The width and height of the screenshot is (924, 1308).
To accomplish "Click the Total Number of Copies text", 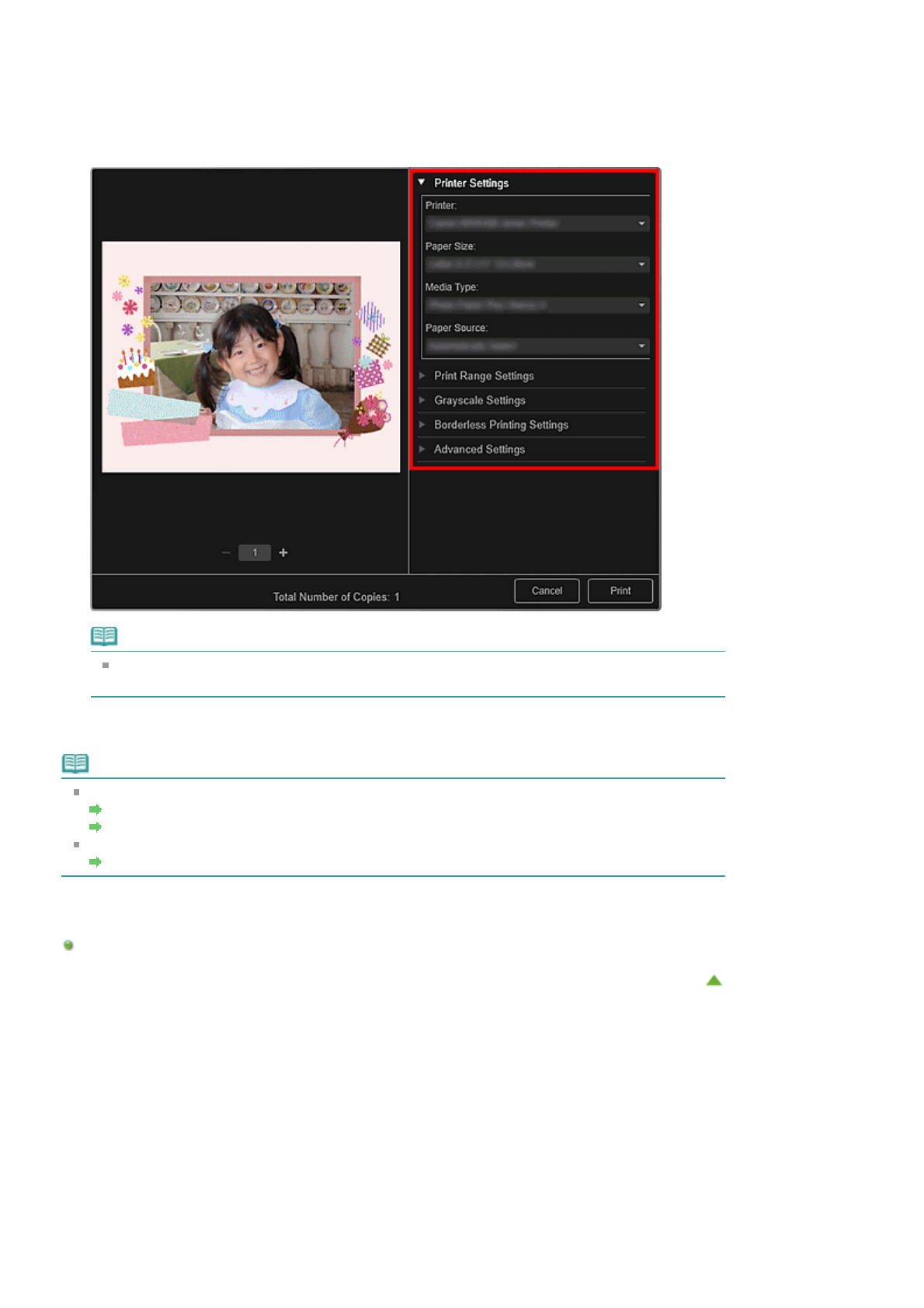I will click(336, 597).
